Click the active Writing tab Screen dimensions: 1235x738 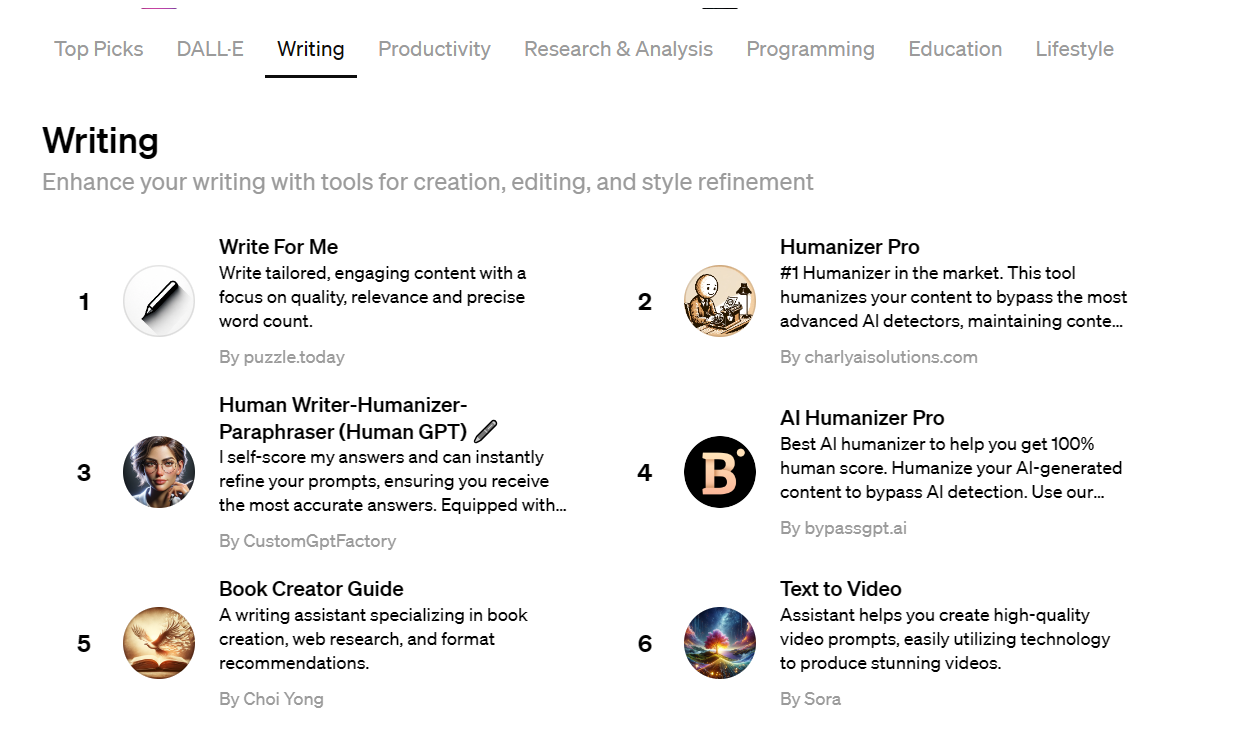click(x=311, y=49)
